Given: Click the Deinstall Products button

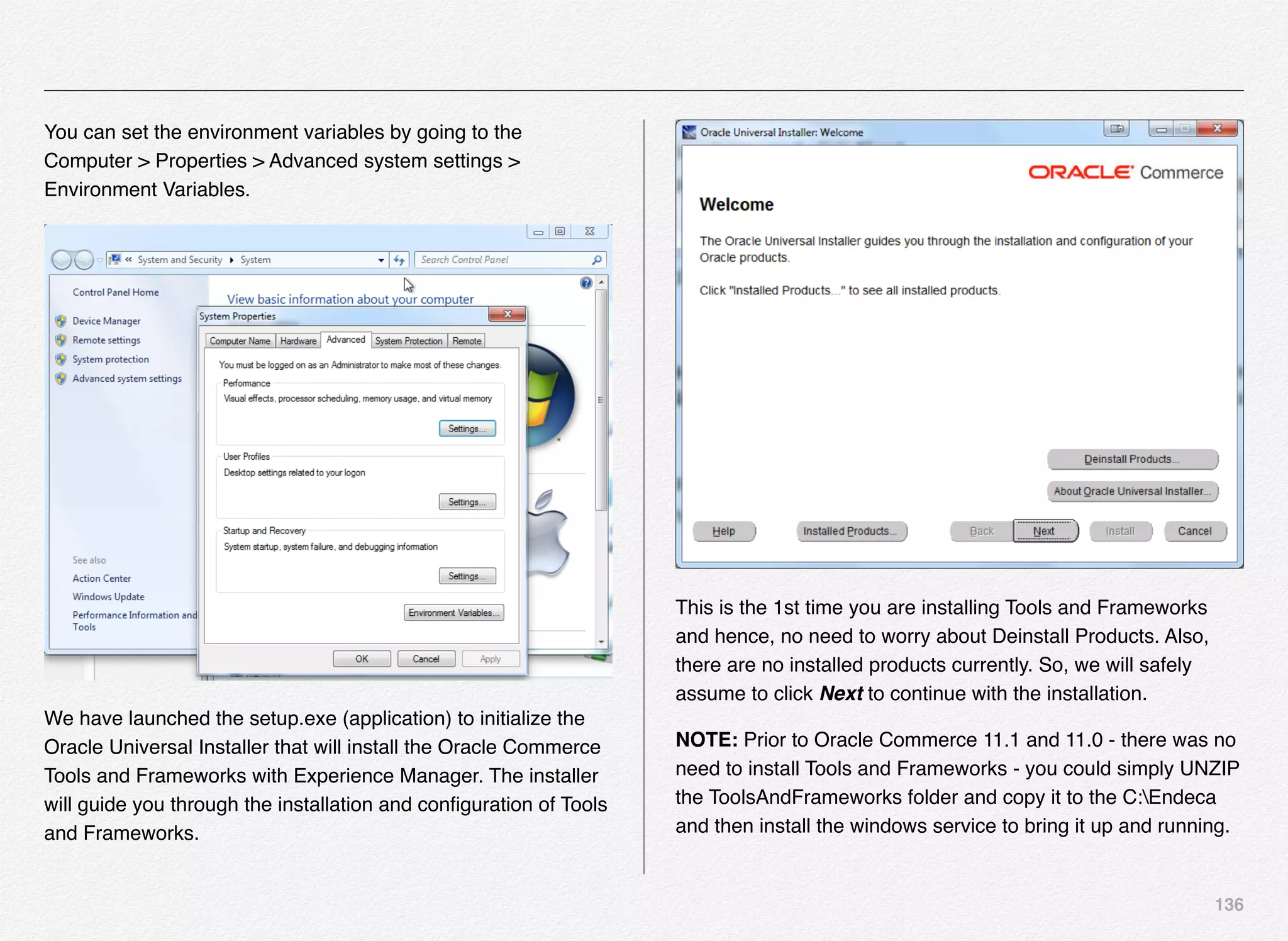Looking at the screenshot, I should tap(1132, 459).
